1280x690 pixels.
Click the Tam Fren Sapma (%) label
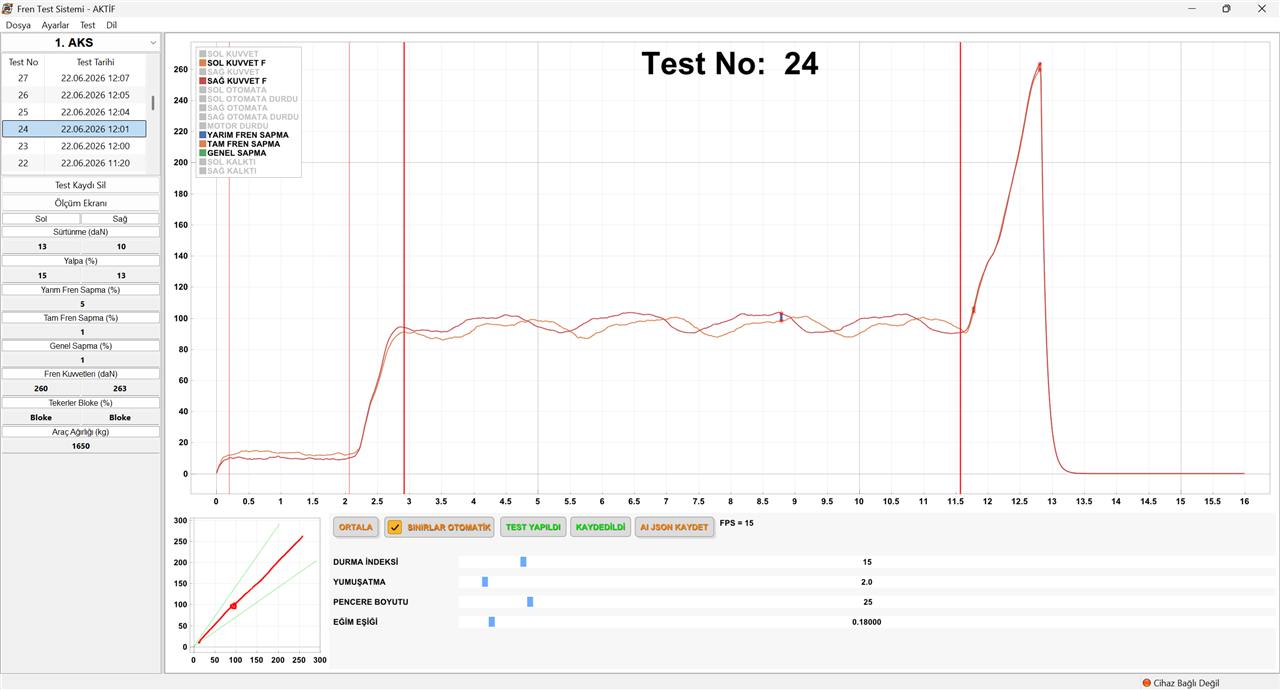point(80,317)
